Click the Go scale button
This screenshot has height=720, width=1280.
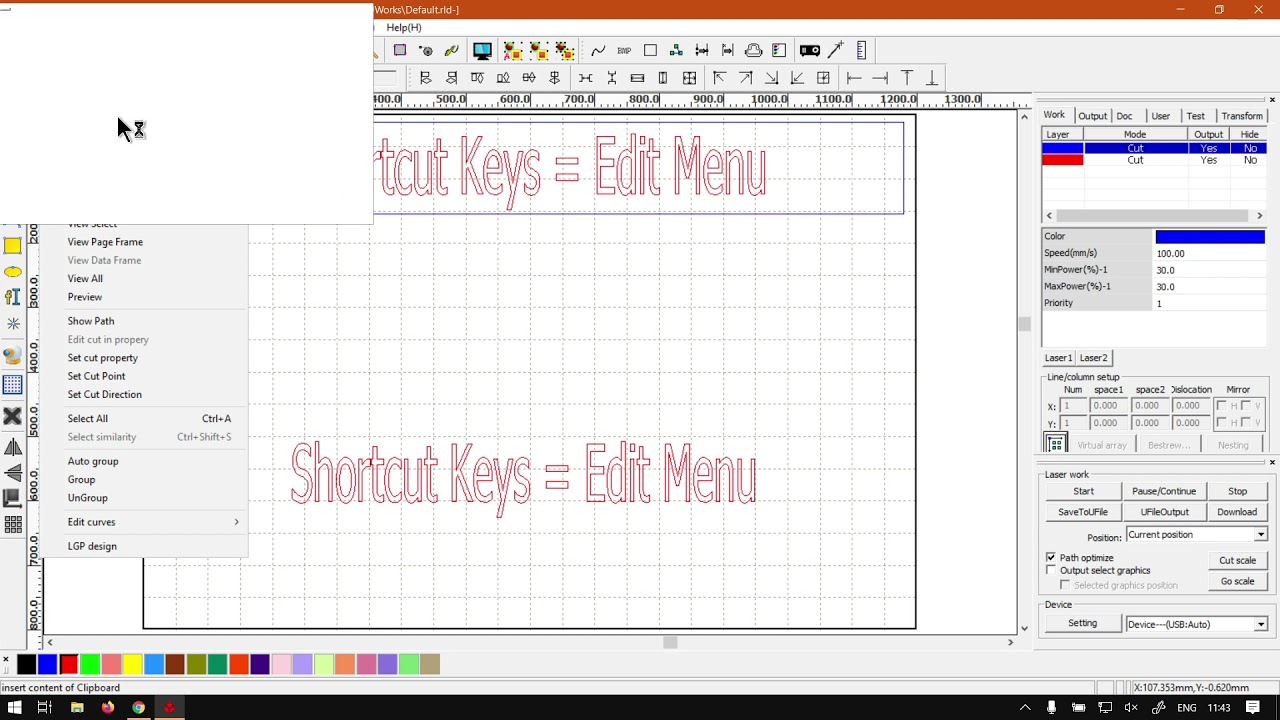[x=1237, y=581]
